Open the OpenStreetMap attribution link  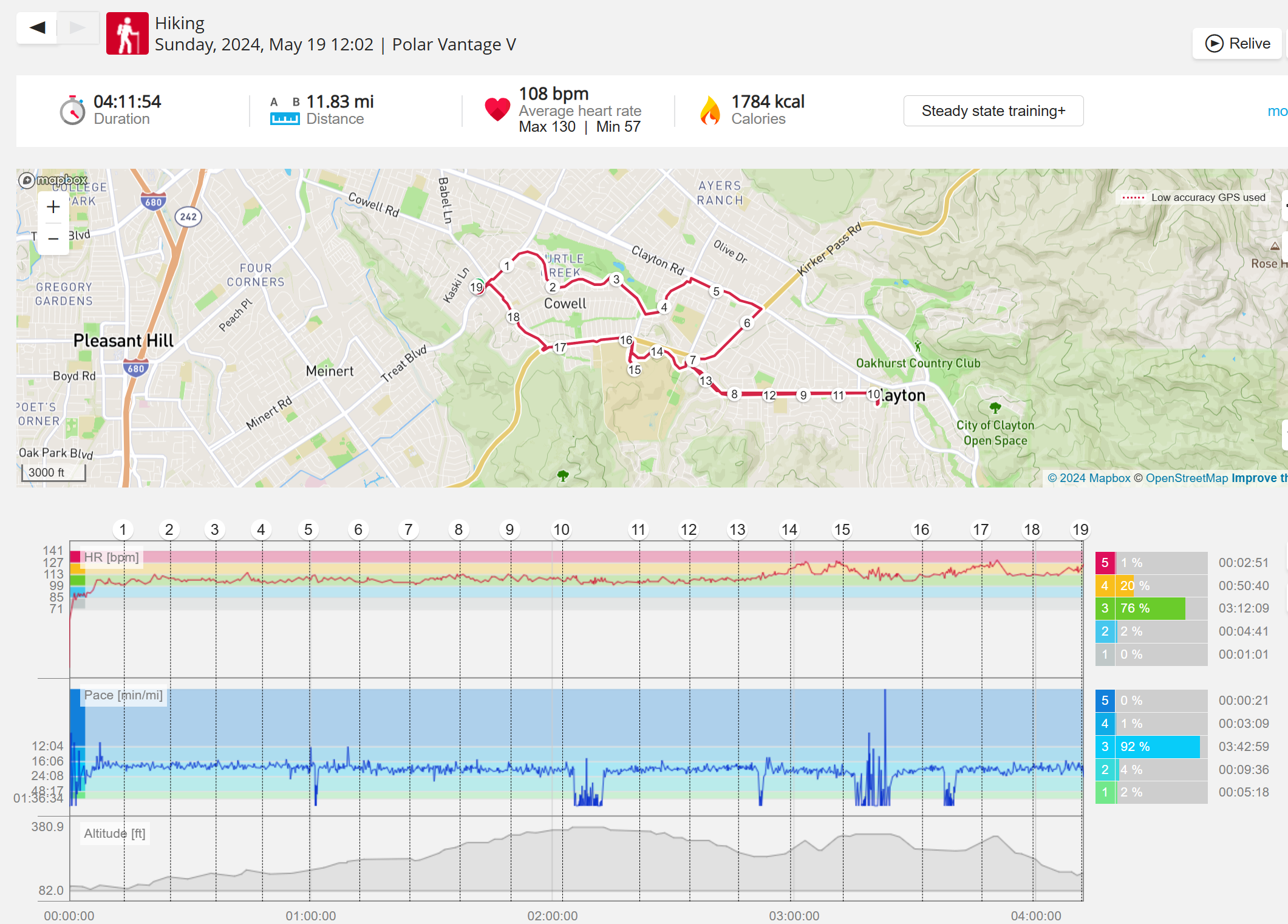pyautogui.click(x=1186, y=478)
